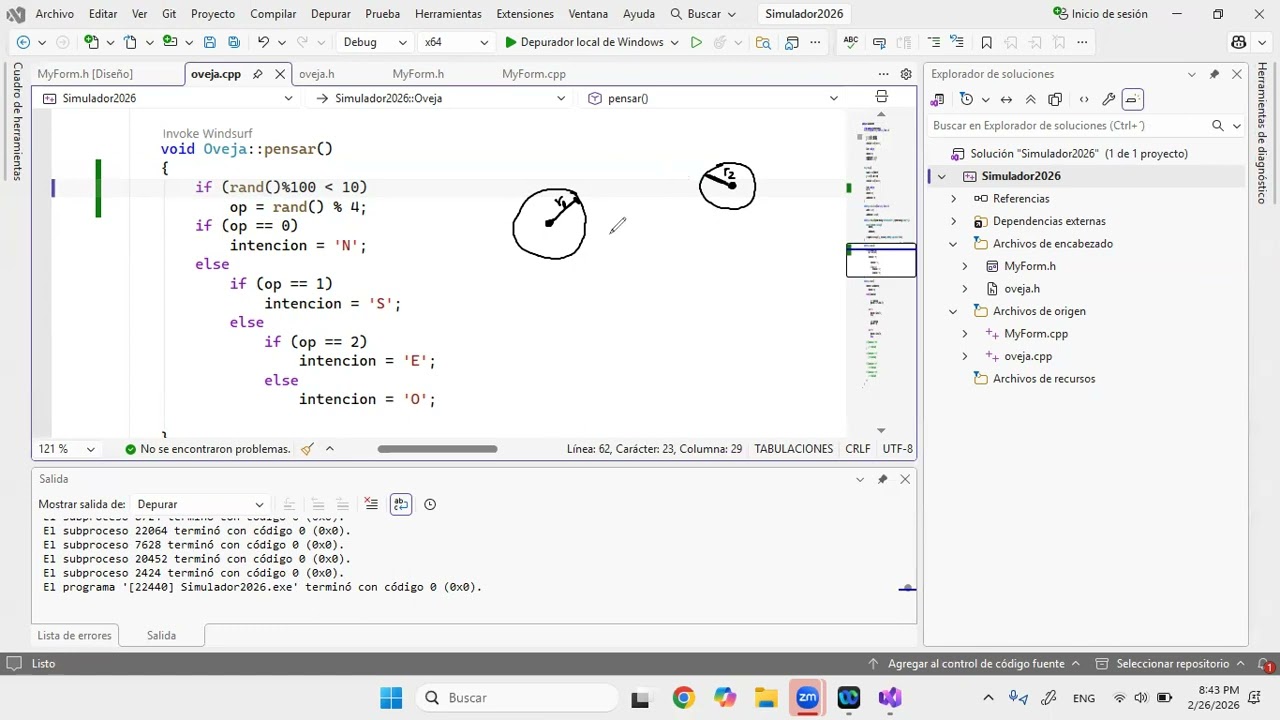Click the switch views icon in Solution Explorer
The image size is (1280, 720).
(x=938, y=99)
